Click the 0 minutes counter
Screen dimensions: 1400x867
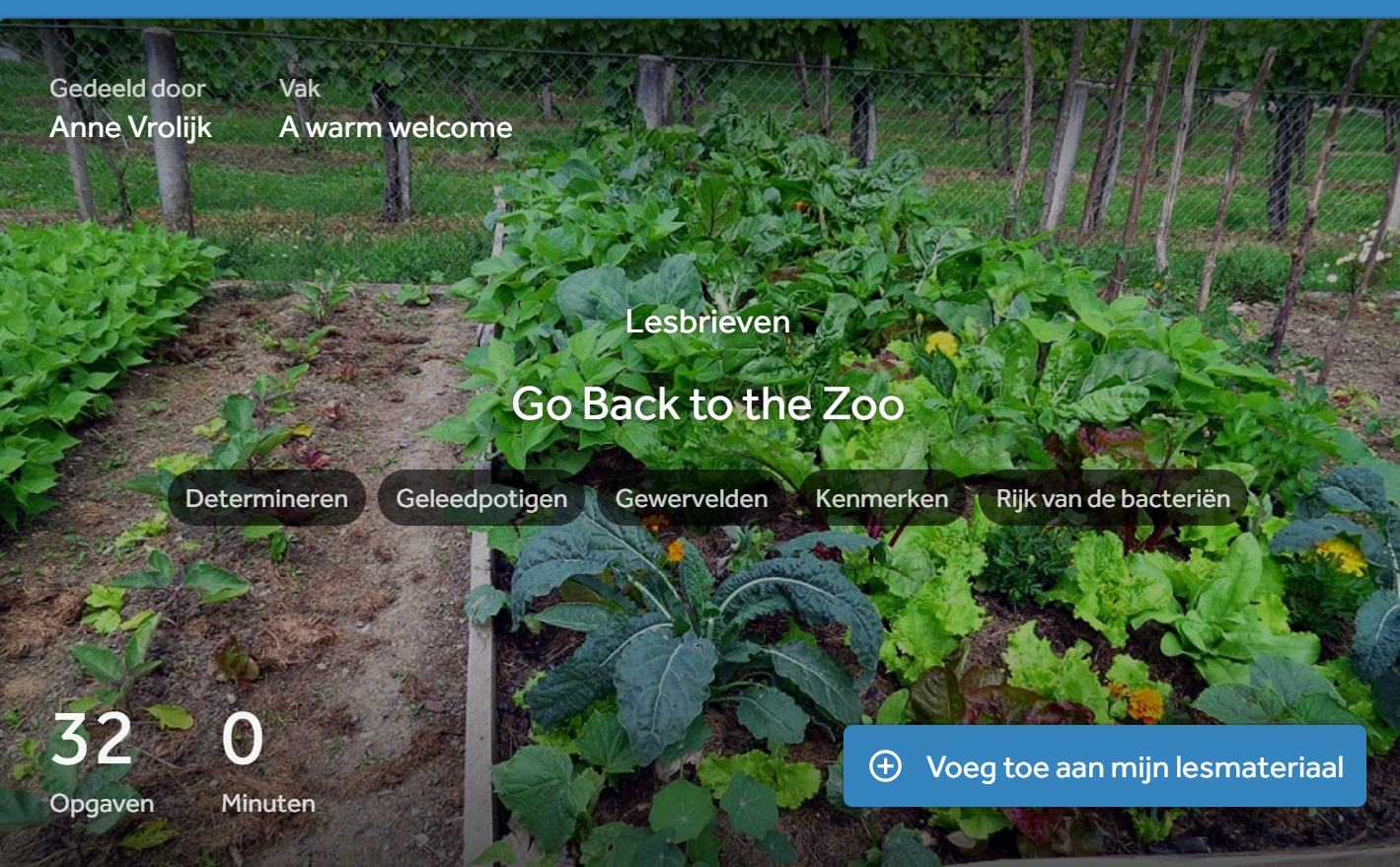[x=243, y=739]
